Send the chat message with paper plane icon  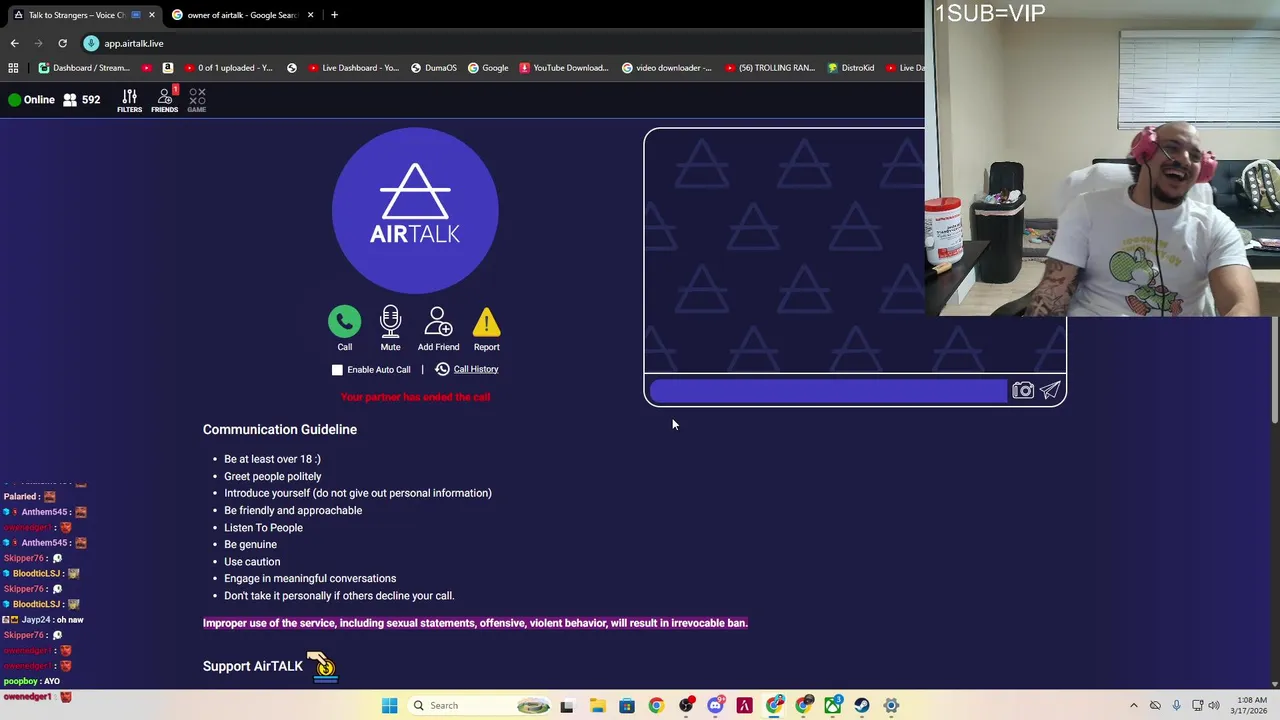[1050, 391]
